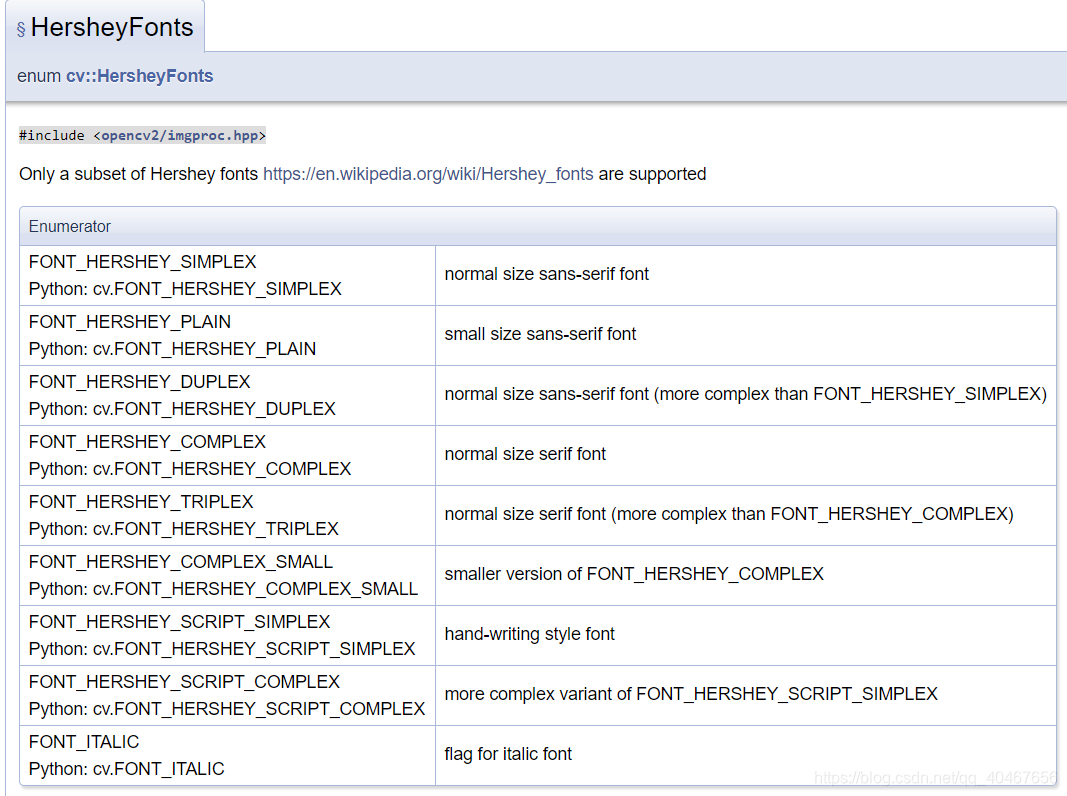Screen dimensions: 1067x796
Task: Click description mentioning more complex than FONT_HERSHEY_SIMPLEX
Action: (x=745, y=394)
